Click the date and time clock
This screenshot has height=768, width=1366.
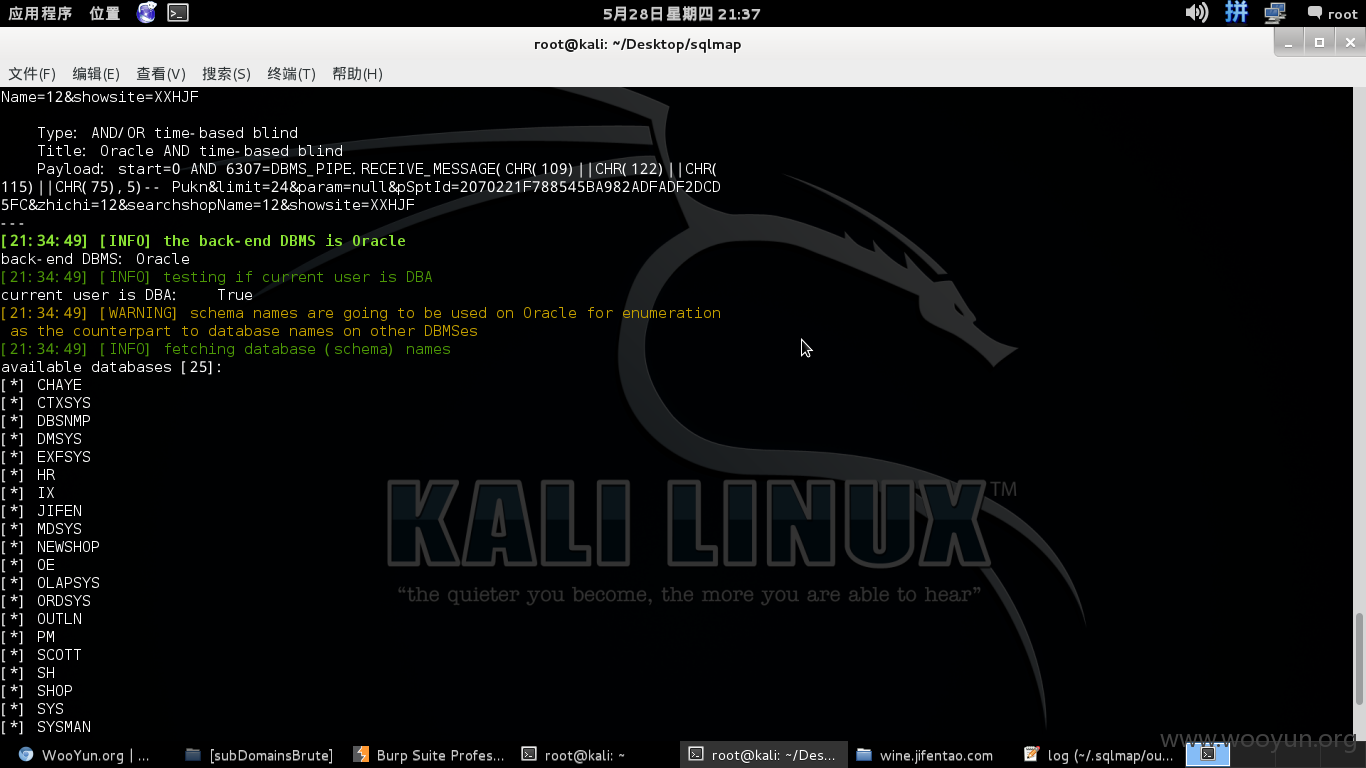click(x=682, y=14)
